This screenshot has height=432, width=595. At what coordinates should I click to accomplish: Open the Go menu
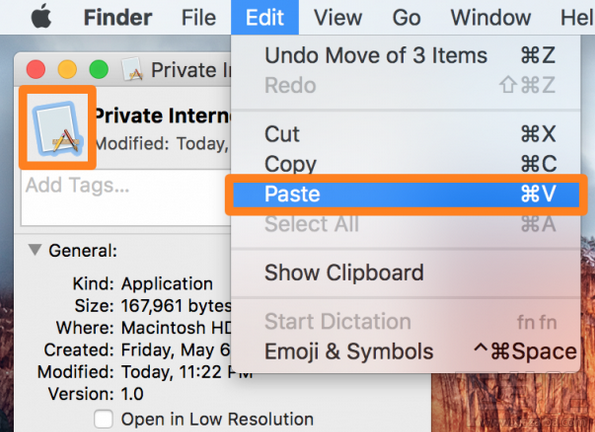pos(406,17)
